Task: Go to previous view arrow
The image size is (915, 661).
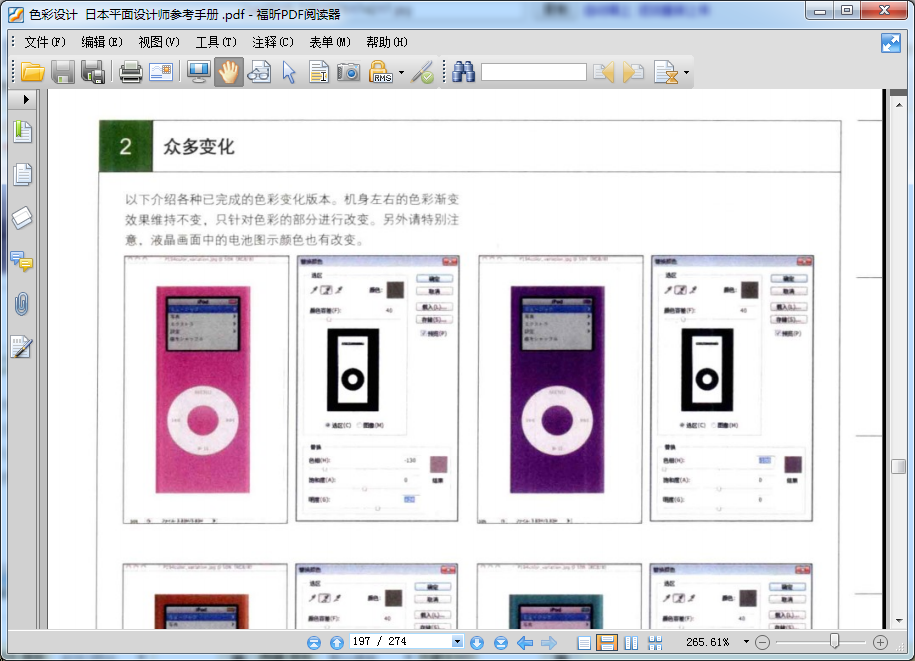Action: tap(525, 642)
